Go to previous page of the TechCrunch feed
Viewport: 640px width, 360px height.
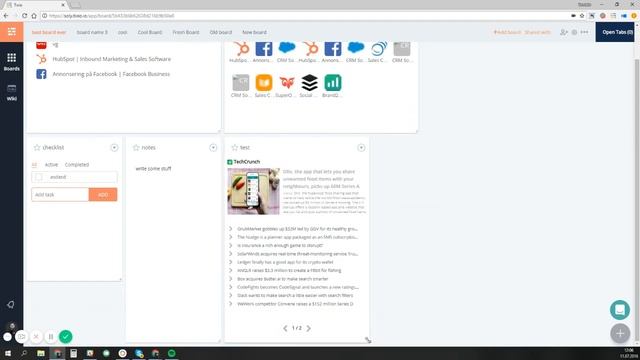click(285, 328)
